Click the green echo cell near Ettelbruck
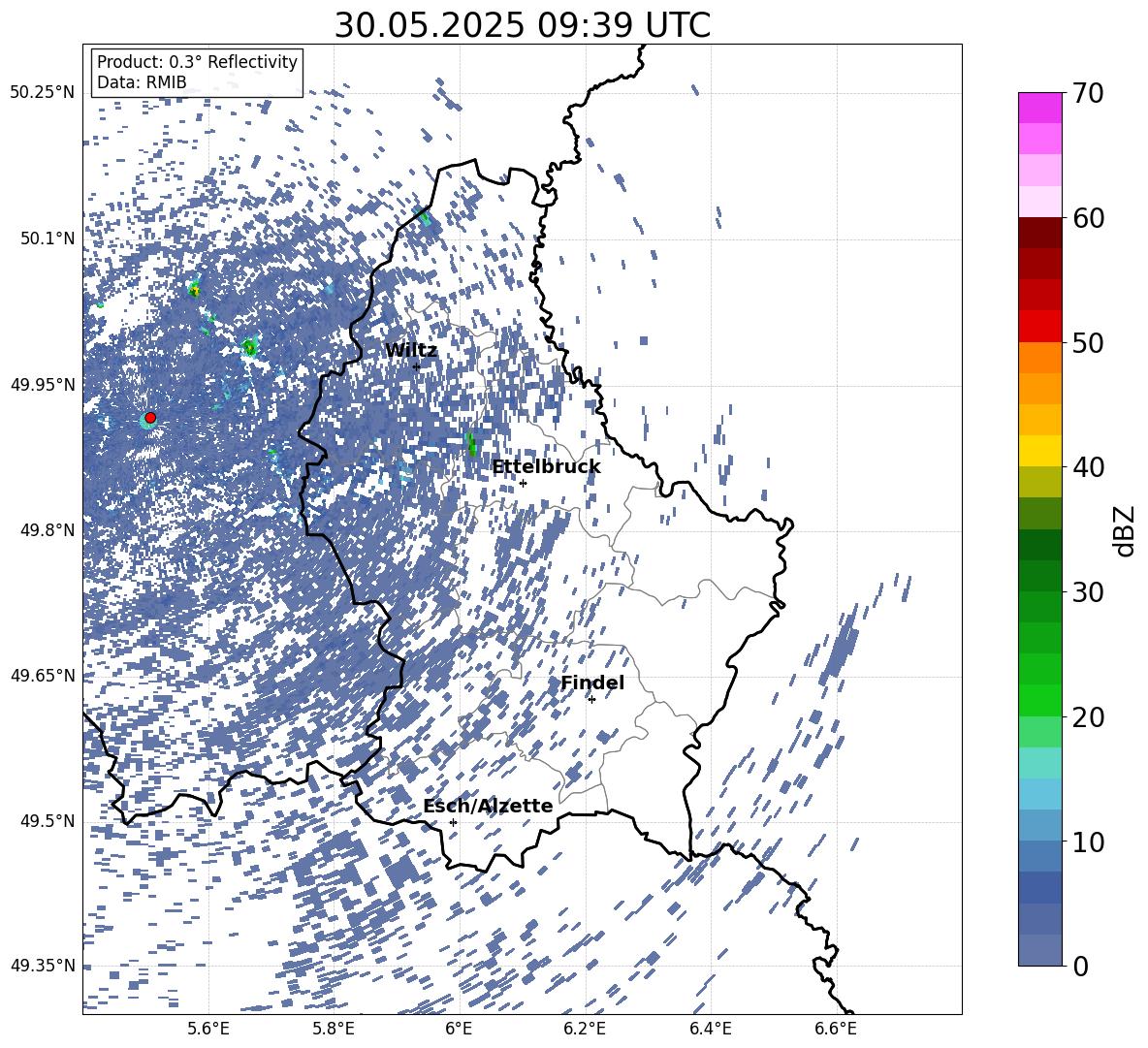Screen dimensions: 1148x1048 click(471, 444)
